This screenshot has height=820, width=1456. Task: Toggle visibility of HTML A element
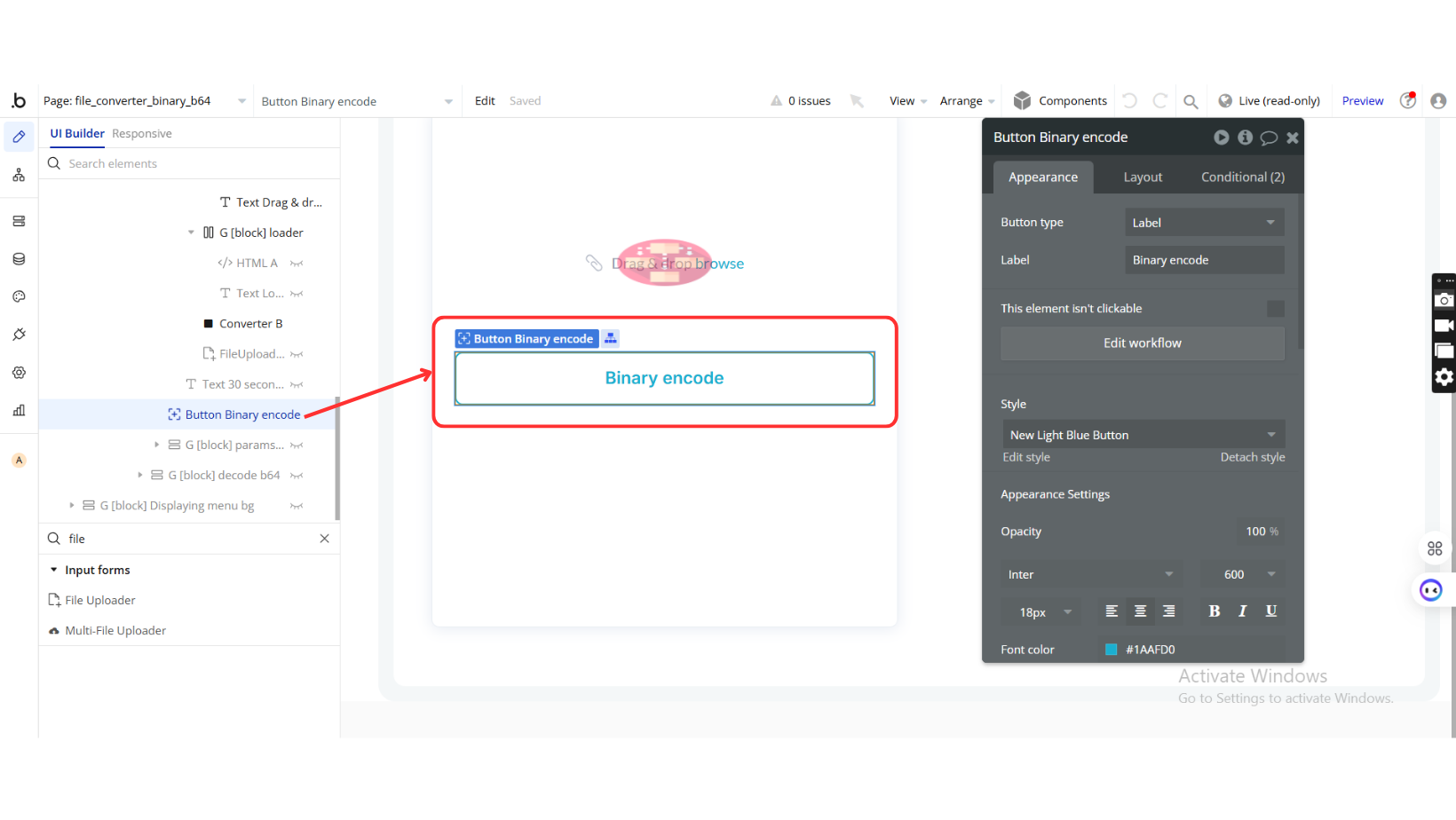pyautogui.click(x=297, y=264)
